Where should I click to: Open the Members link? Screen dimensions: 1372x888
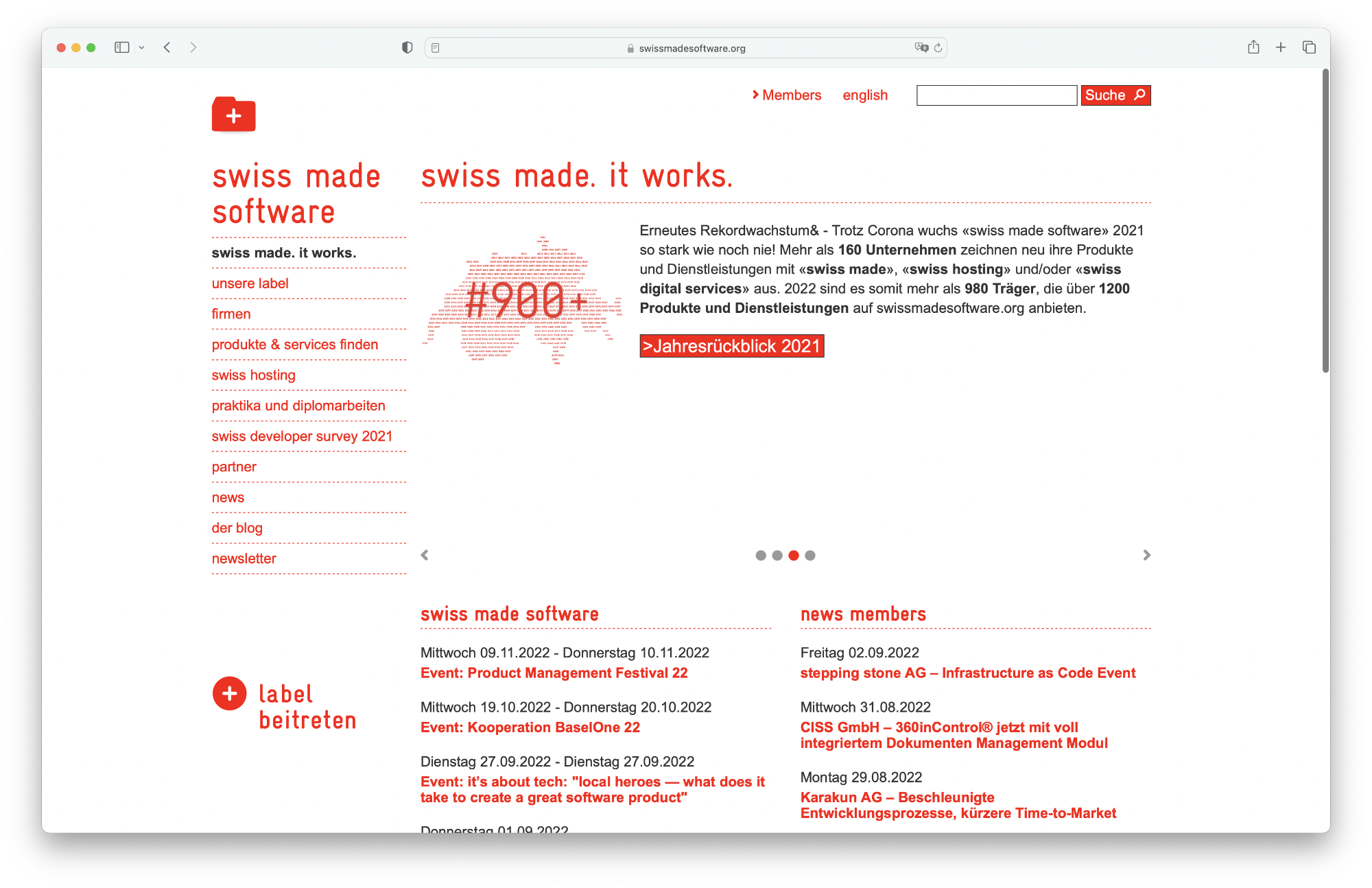point(786,95)
